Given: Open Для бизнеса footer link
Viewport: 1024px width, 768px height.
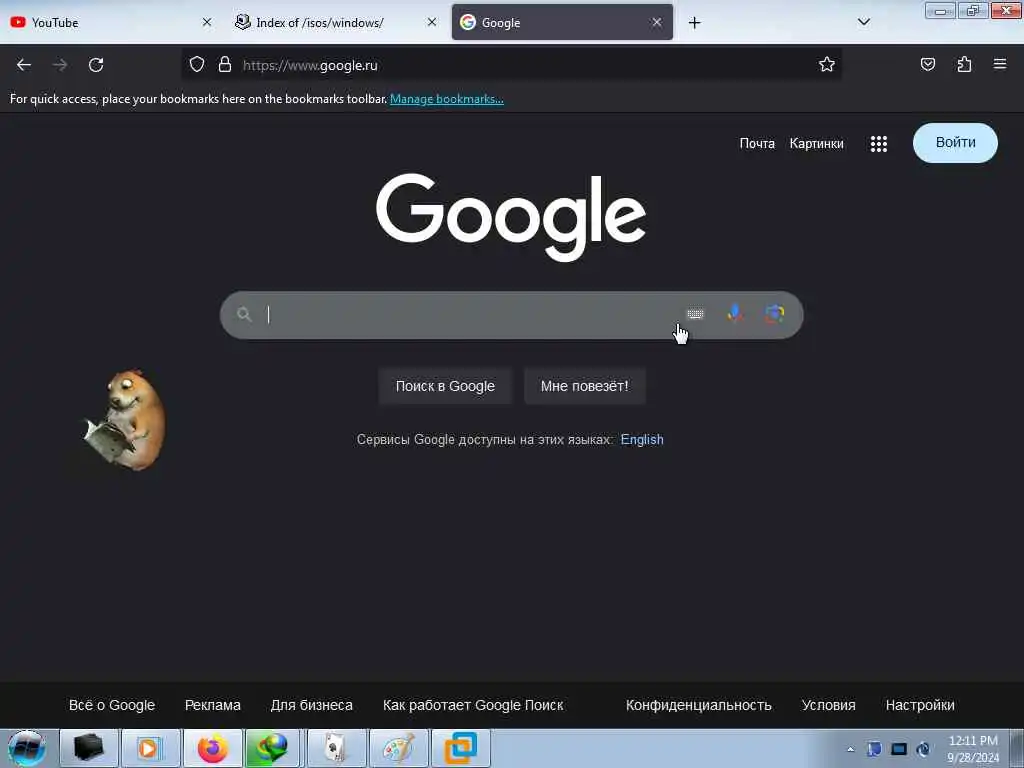Looking at the screenshot, I should pos(312,705).
